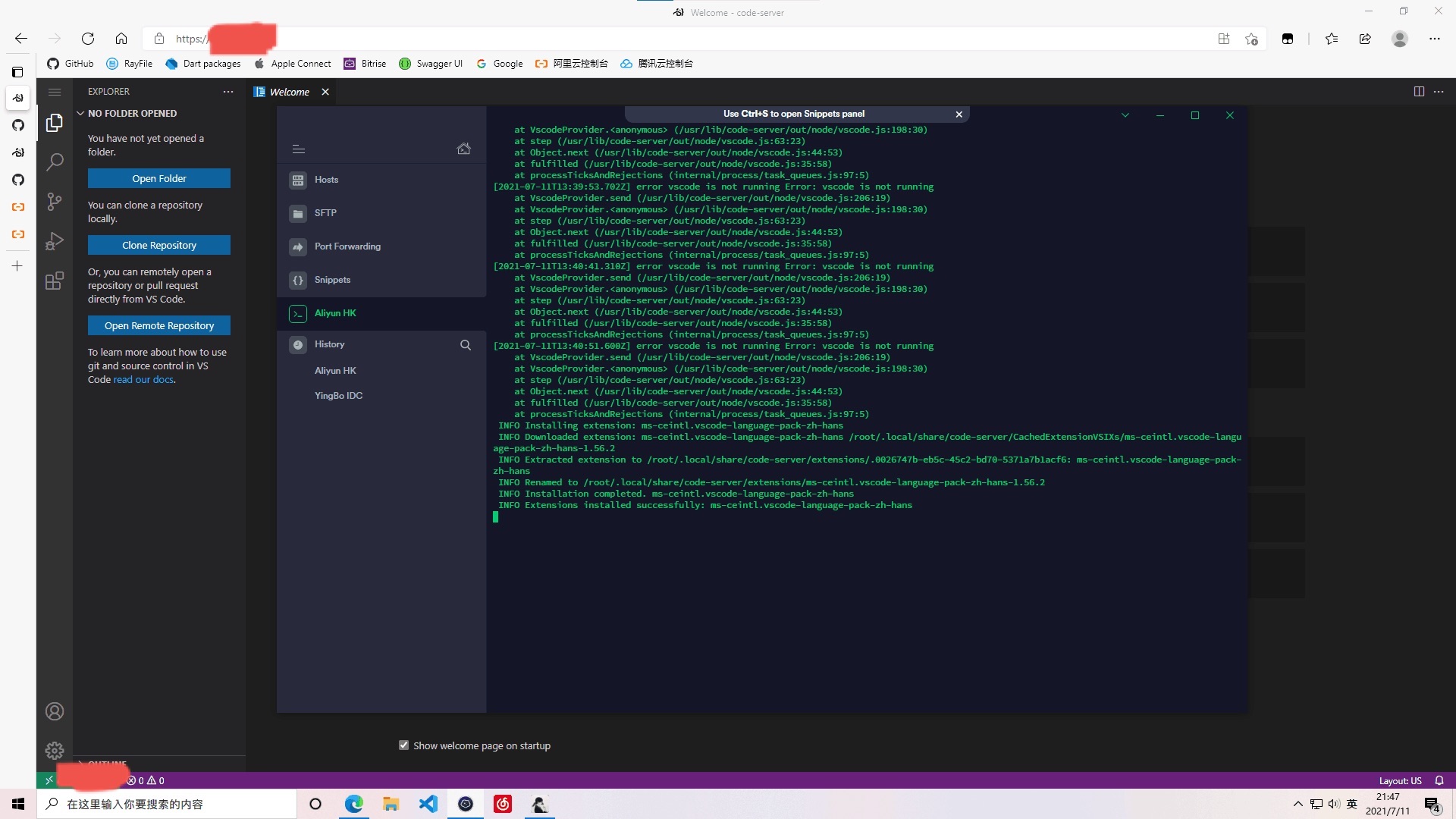Image resolution: width=1456 pixels, height=819 pixels.
Task: Switch to the Welcome tab
Action: tap(288, 92)
